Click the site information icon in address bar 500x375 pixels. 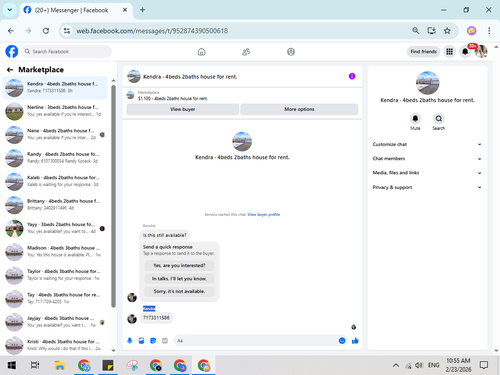point(67,31)
